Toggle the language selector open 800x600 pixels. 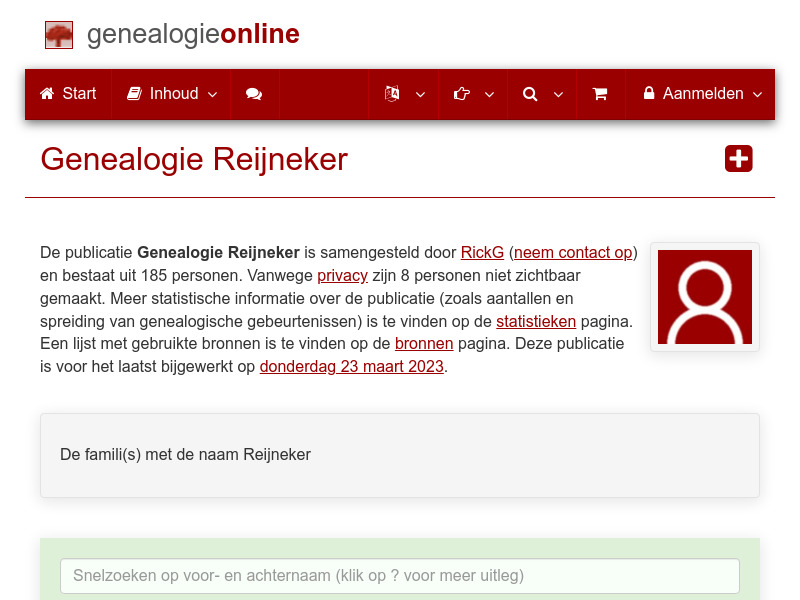pos(420,95)
